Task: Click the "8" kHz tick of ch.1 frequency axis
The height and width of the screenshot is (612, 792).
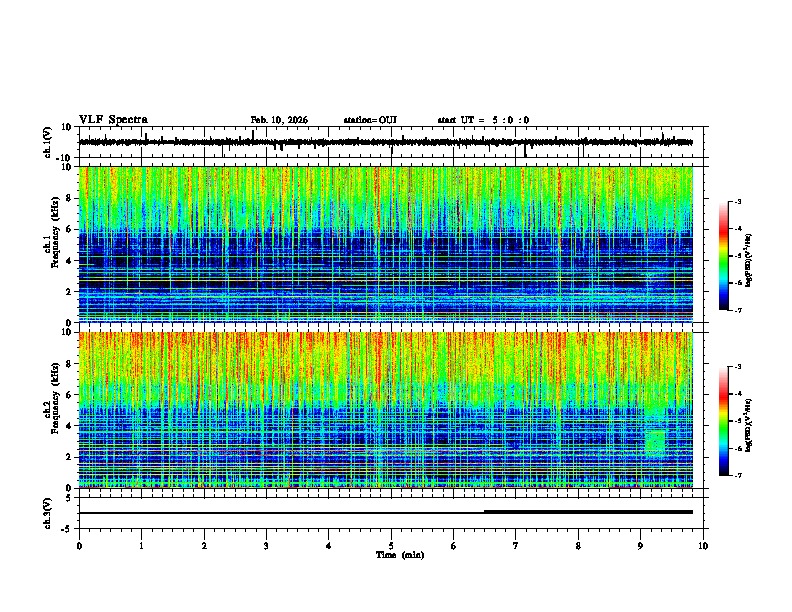Action: 70,198
